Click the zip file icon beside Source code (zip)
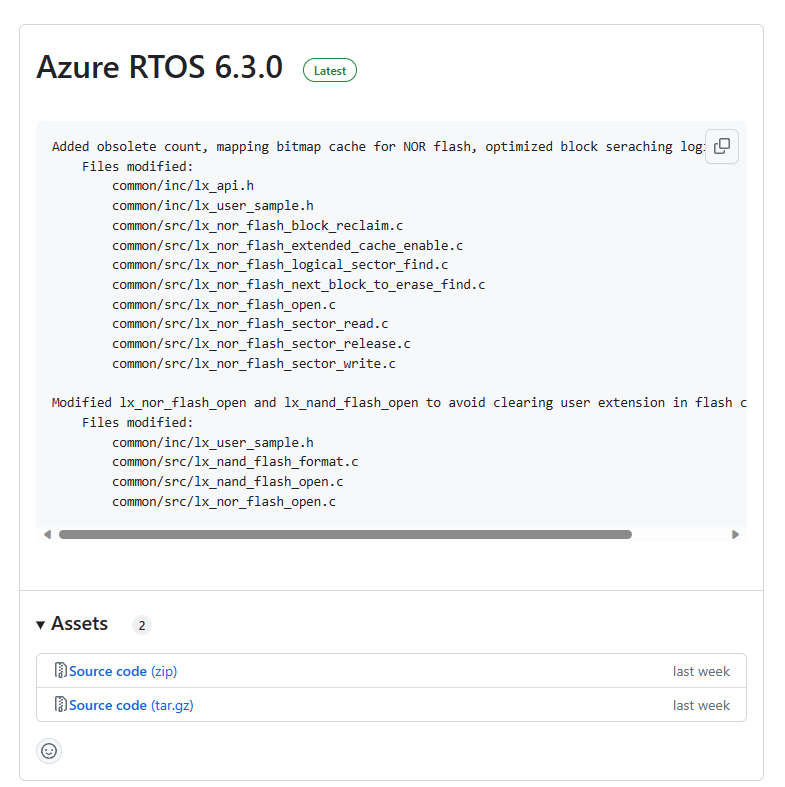Viewport: 785px width, 787px height. (60, 671)
